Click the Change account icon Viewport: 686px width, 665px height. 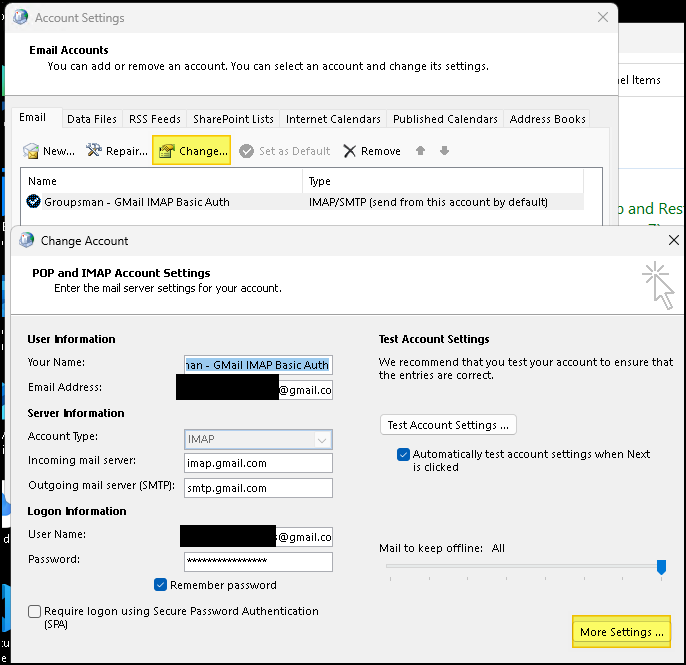click(167, 151)
